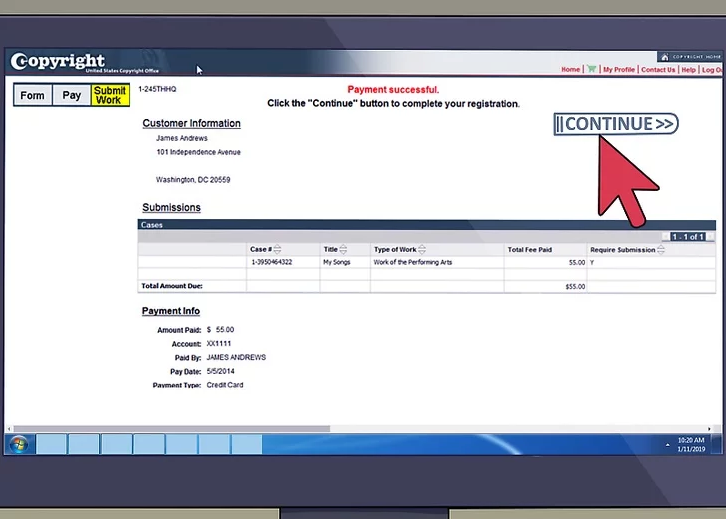Click the Copyright logo at top left
This screenshot has height=519, width=726.
tap(58, 62)
